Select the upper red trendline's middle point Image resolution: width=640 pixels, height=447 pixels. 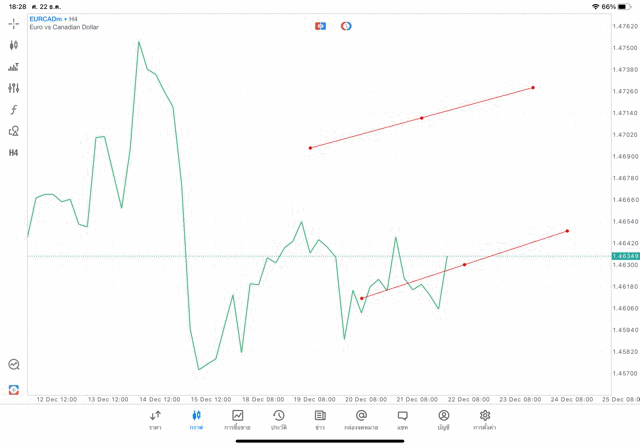pos(422,118)
